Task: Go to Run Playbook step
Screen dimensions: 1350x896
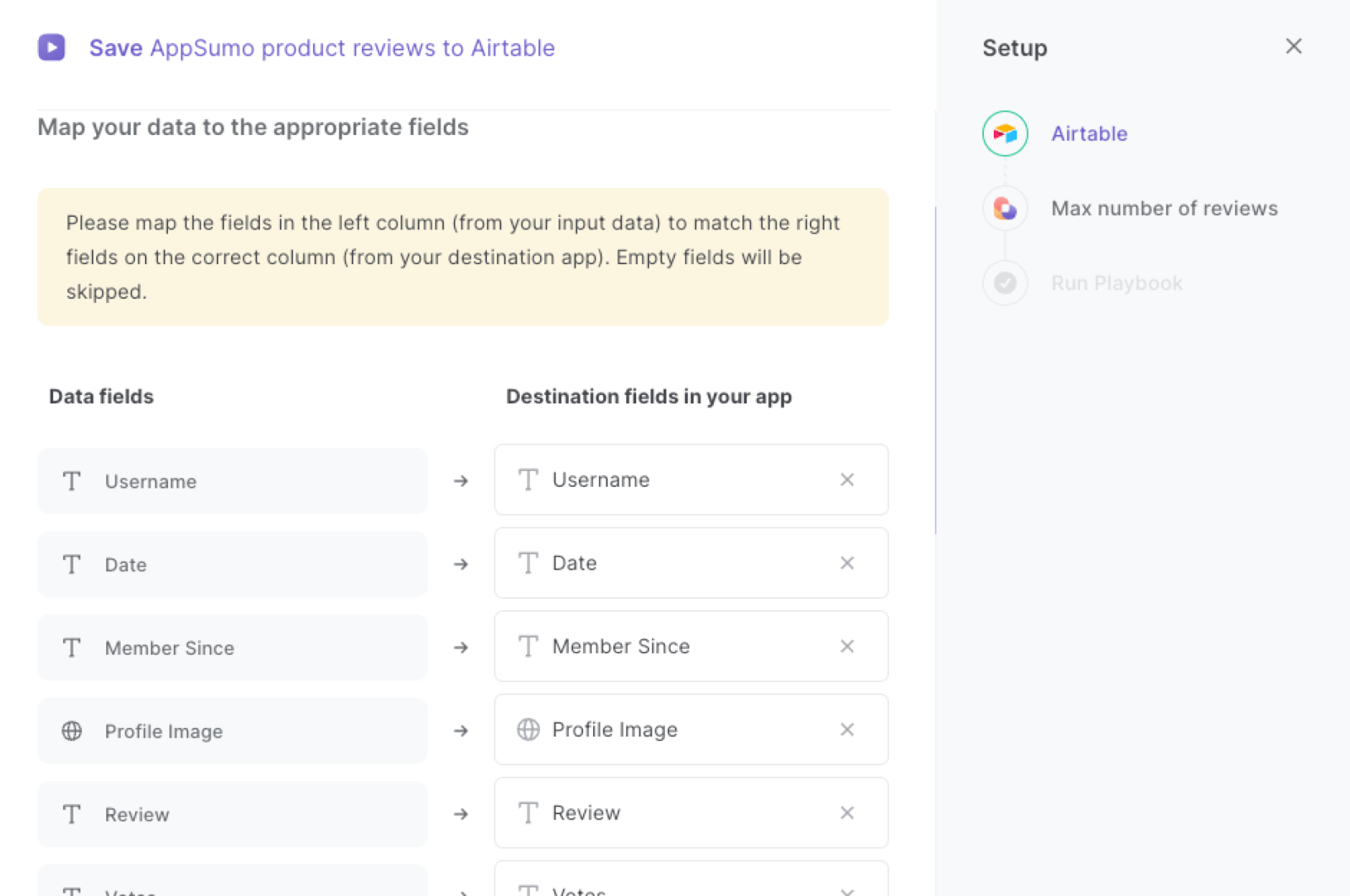Action: click(x=1117, y=283)
